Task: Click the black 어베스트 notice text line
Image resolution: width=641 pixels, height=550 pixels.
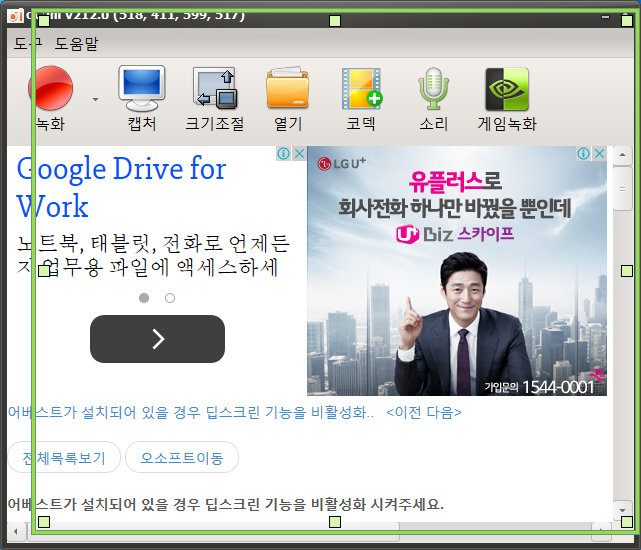Action: click(x=226, y=504)
